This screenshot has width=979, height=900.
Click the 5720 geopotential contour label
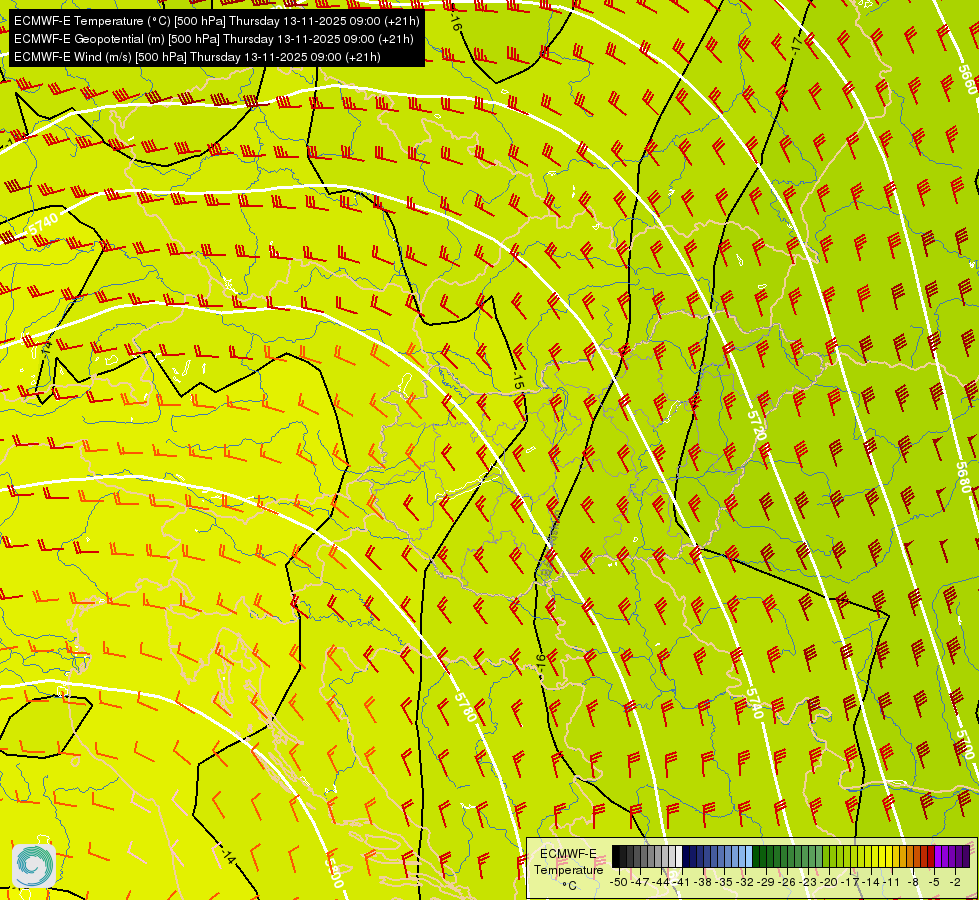pos(757,425)
